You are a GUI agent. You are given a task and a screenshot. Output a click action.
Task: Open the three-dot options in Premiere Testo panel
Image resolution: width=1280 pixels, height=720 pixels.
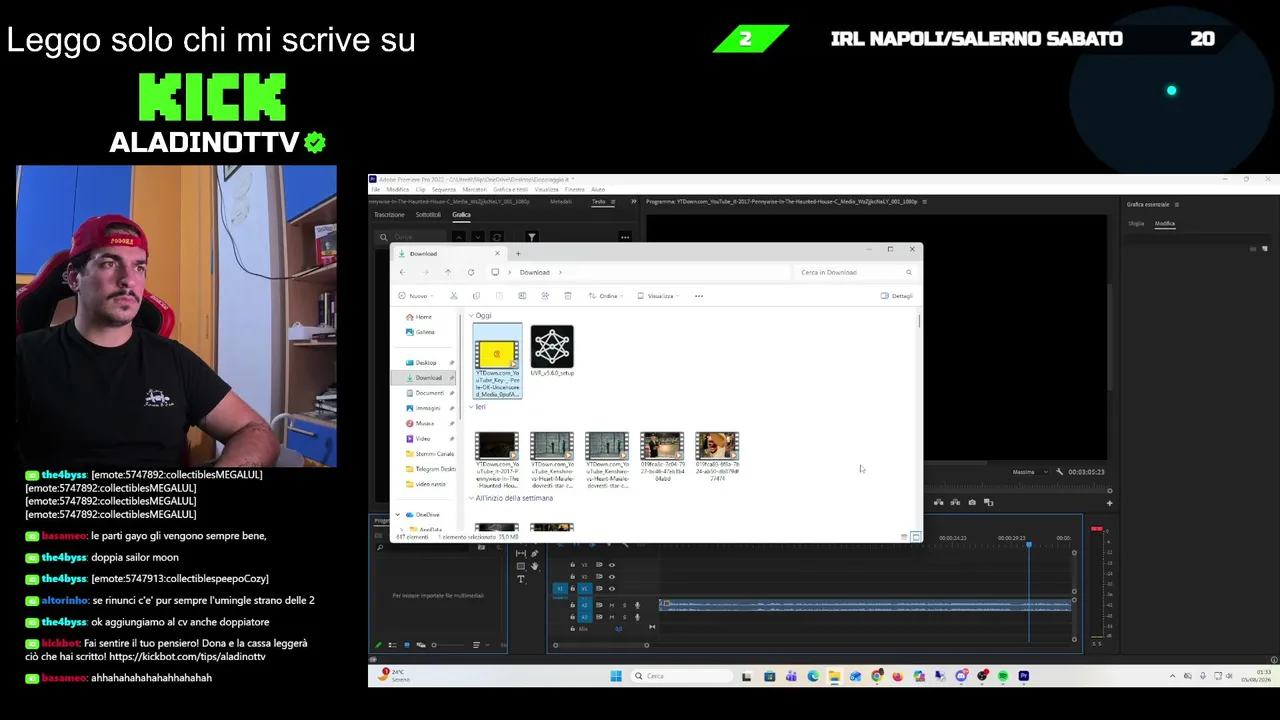(x=625, y=237)
